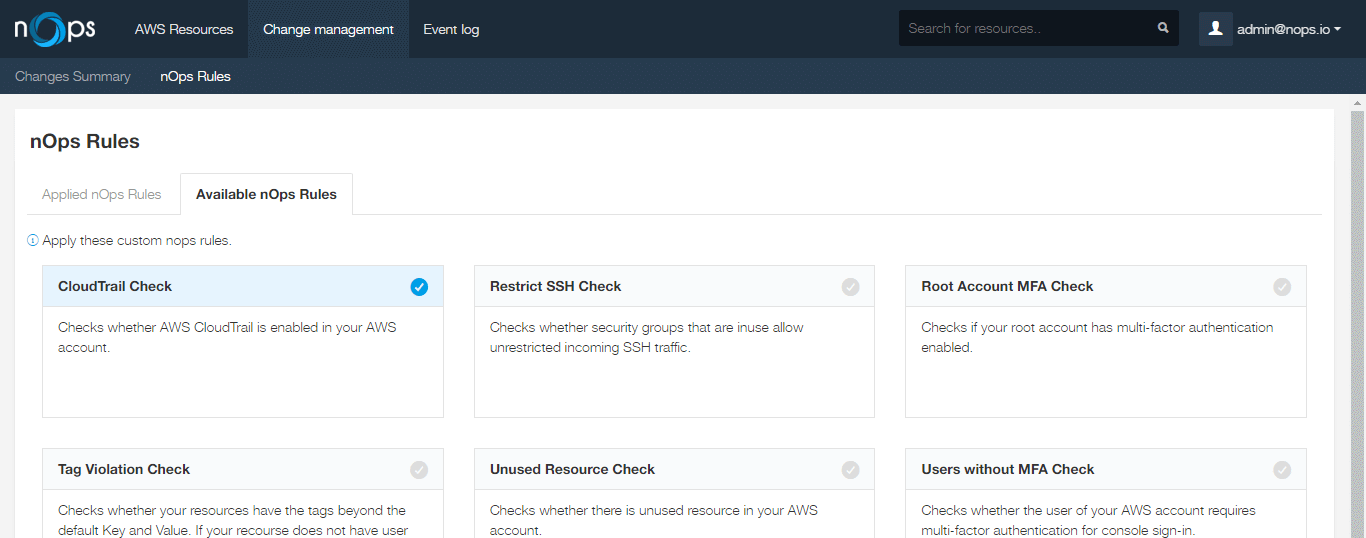Screen dimensions: 1366x538
Task: Enable the Restrict SSH Check rule
Action: [x=850, y=287]
